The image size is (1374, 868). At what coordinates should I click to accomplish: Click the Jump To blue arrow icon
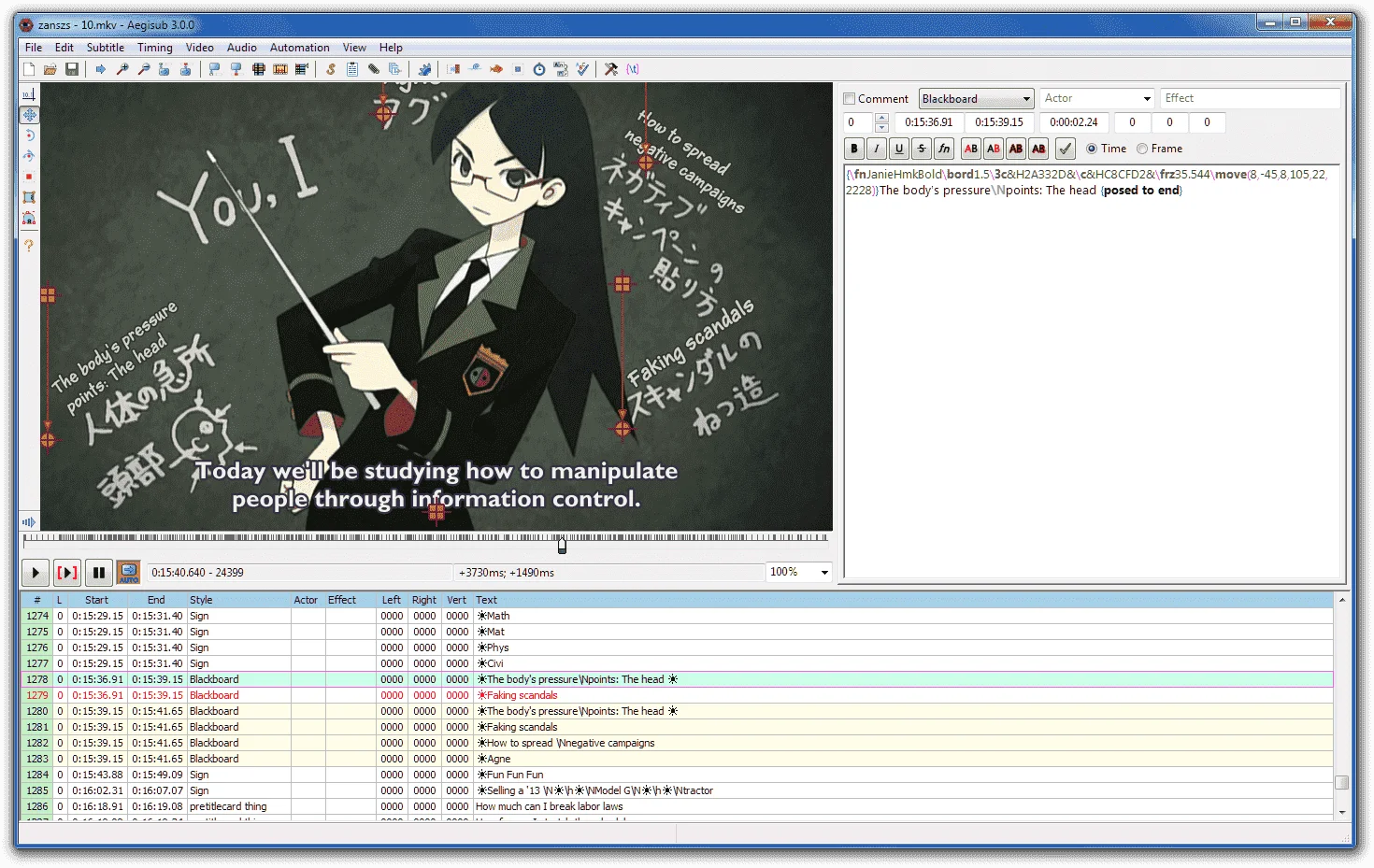pos(101,69)
